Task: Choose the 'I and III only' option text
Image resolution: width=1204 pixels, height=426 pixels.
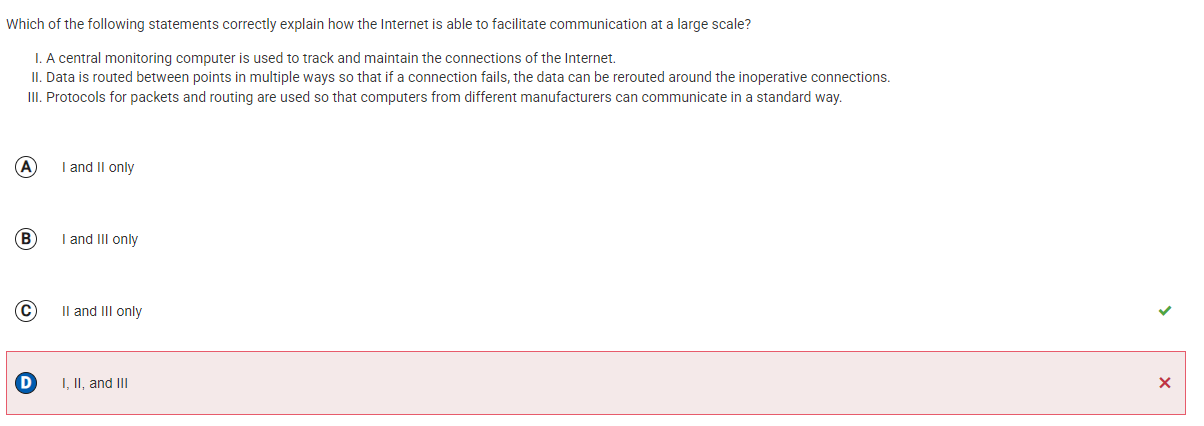Action: click(x=100, y=239)
